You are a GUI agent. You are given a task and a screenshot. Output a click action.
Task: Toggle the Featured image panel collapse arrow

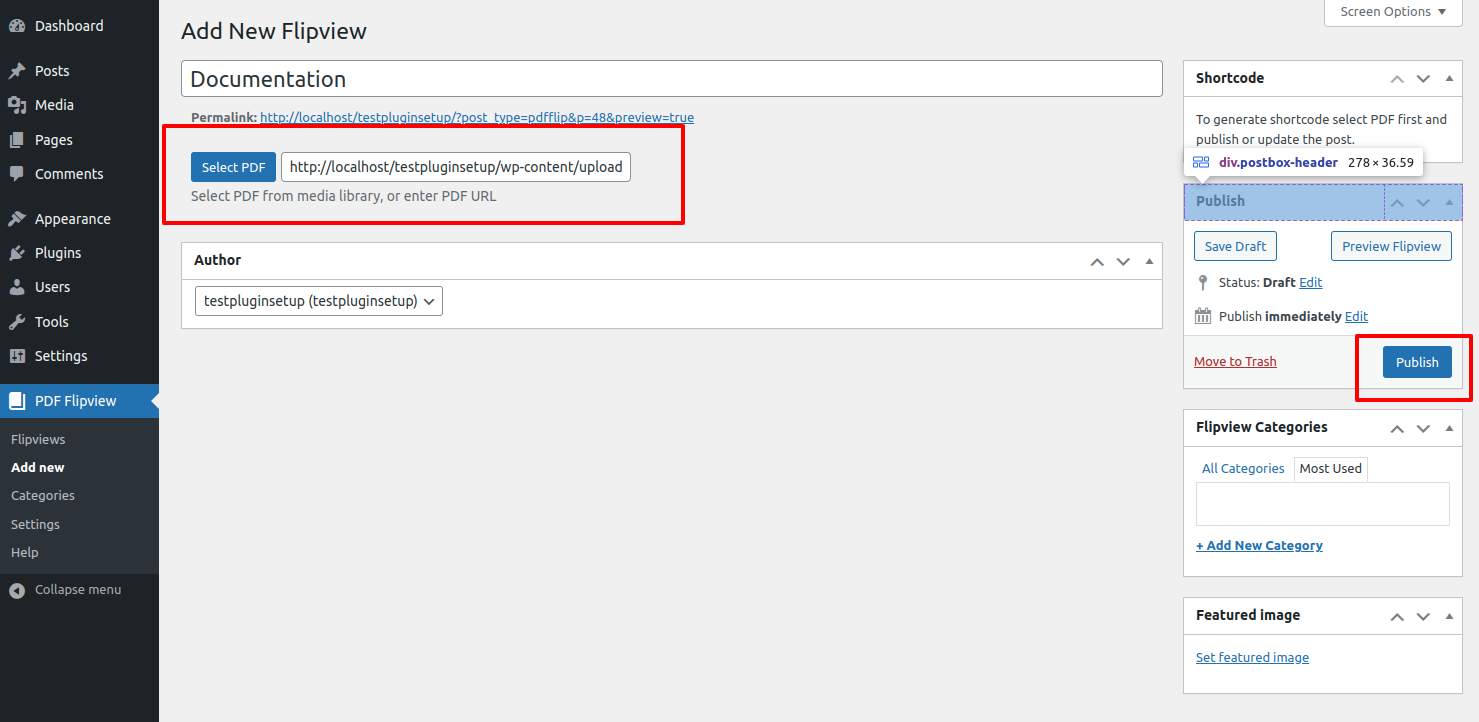pyautogui.click(x=1449, y=616)
